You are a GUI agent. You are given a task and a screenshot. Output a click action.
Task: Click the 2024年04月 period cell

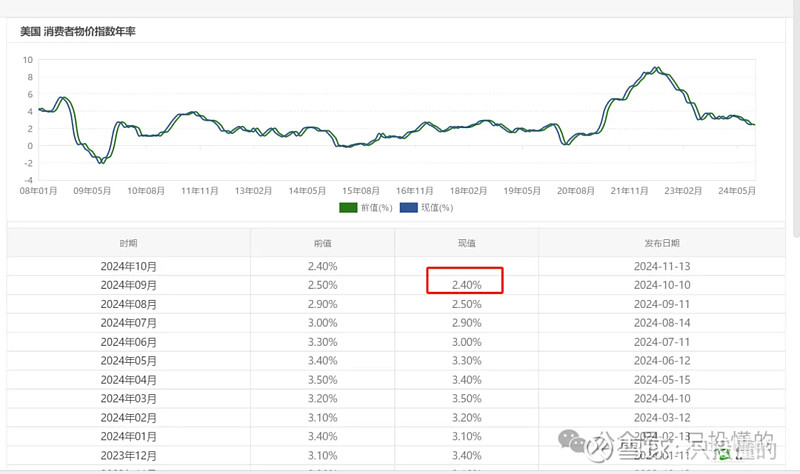pos(129,380)
